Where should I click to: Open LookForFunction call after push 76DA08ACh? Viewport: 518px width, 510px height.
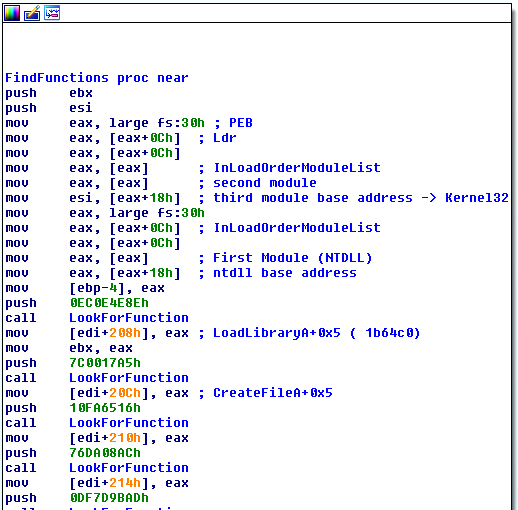point(129,468)
